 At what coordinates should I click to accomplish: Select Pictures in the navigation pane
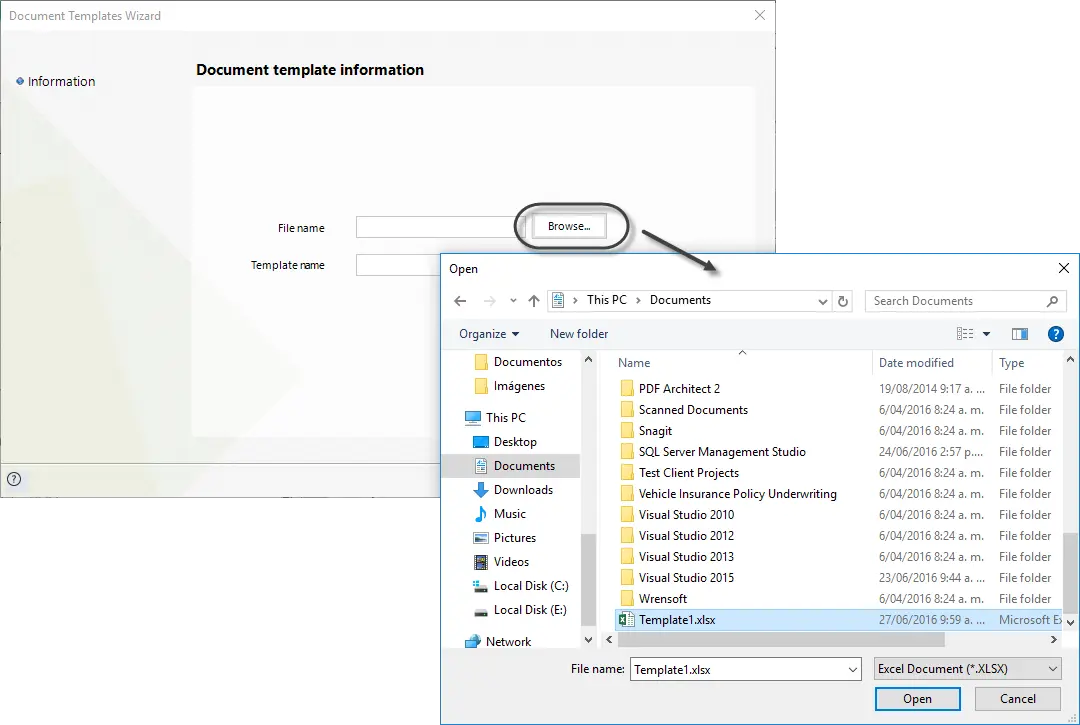[x=505, y=538]
